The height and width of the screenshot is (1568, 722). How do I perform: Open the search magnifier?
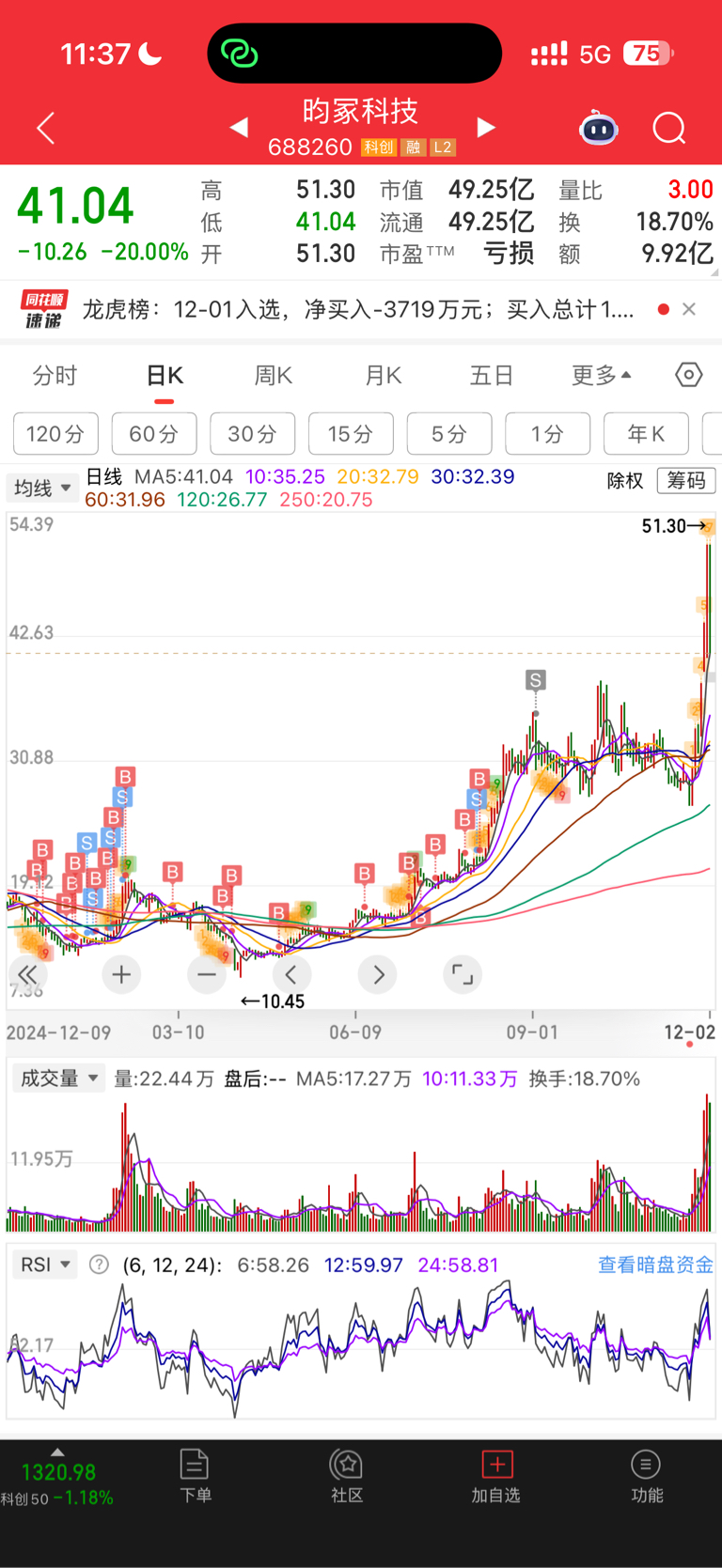pyautogui.click(x=669, y=128)
